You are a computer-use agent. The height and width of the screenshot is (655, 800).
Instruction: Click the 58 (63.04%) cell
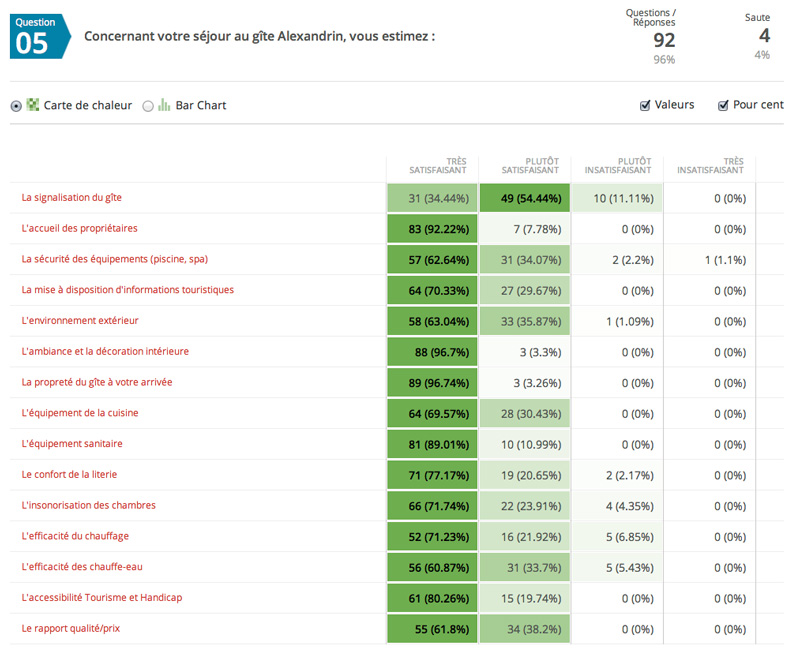(432, 321)
